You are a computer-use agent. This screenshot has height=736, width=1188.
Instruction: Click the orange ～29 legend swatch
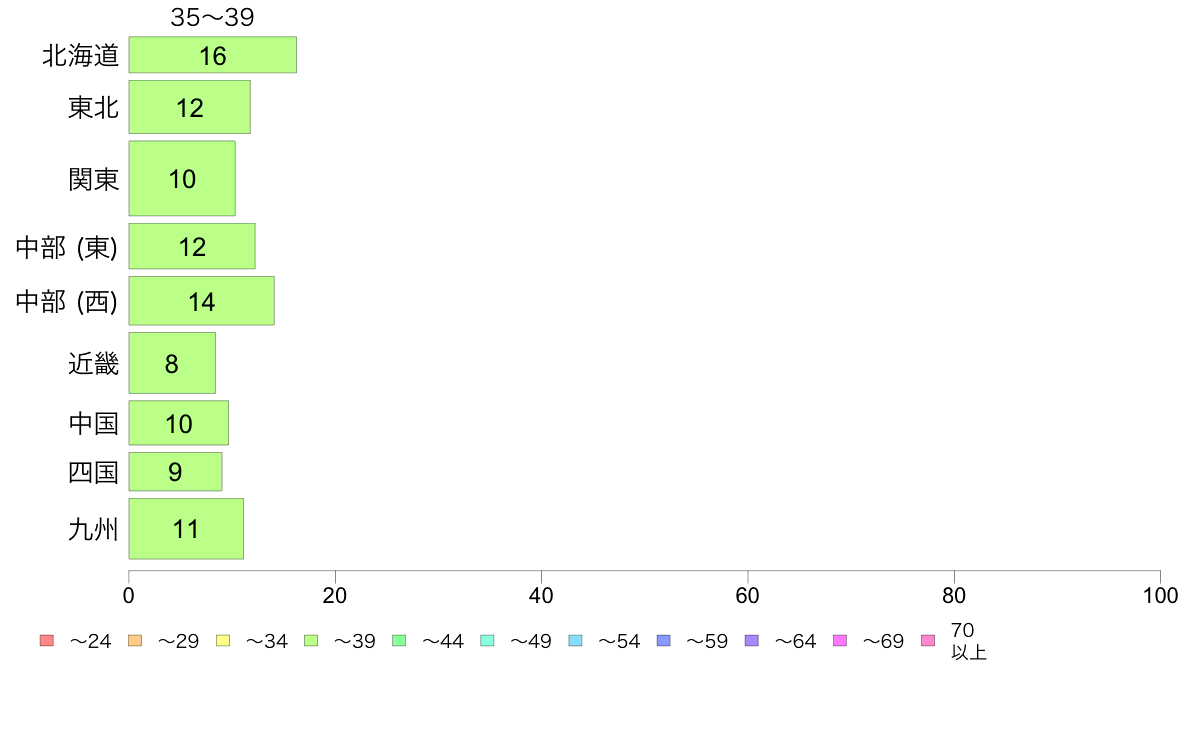pos(134,641)
